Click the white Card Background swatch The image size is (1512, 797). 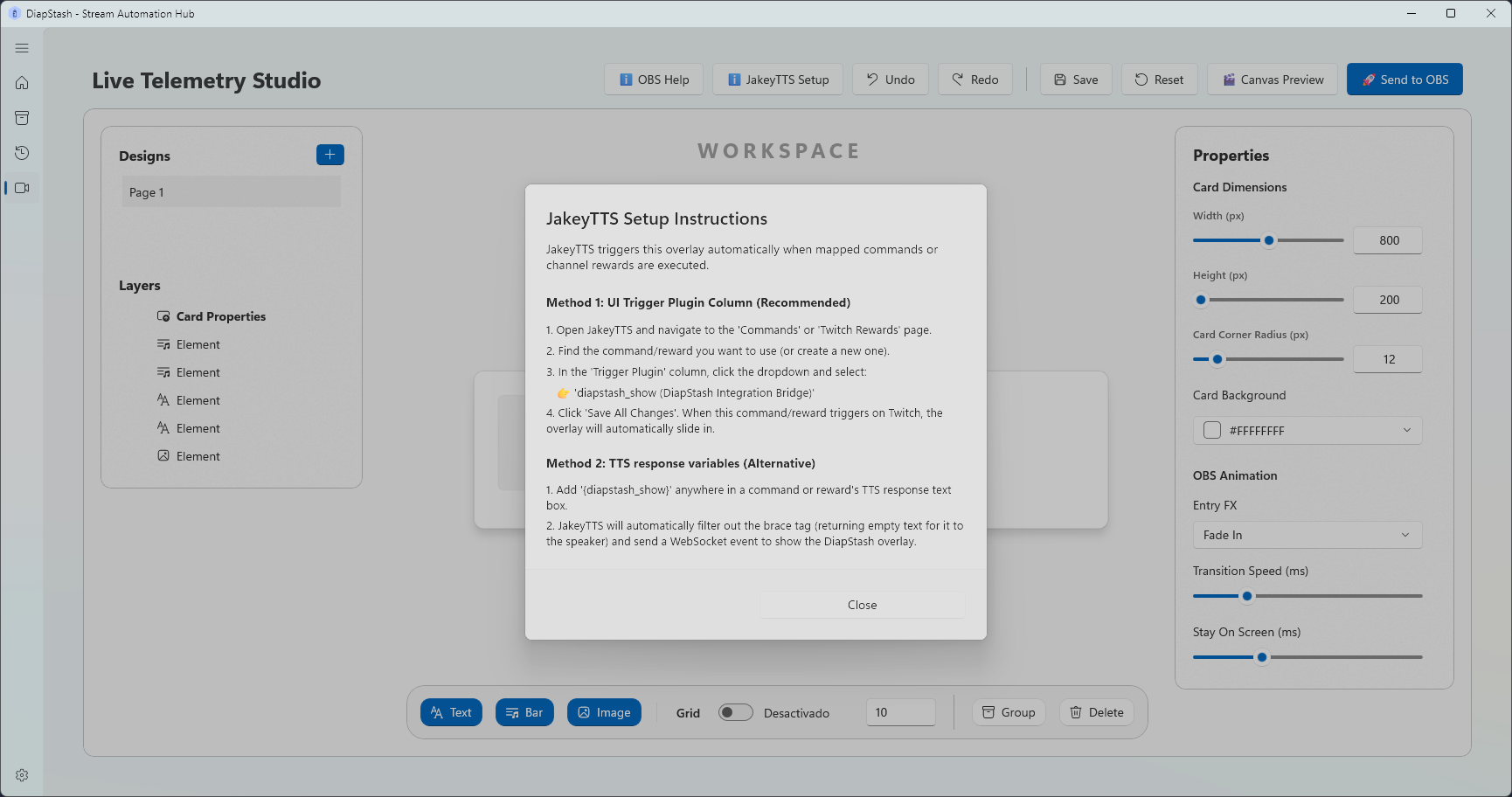[x=1212, y=430]
